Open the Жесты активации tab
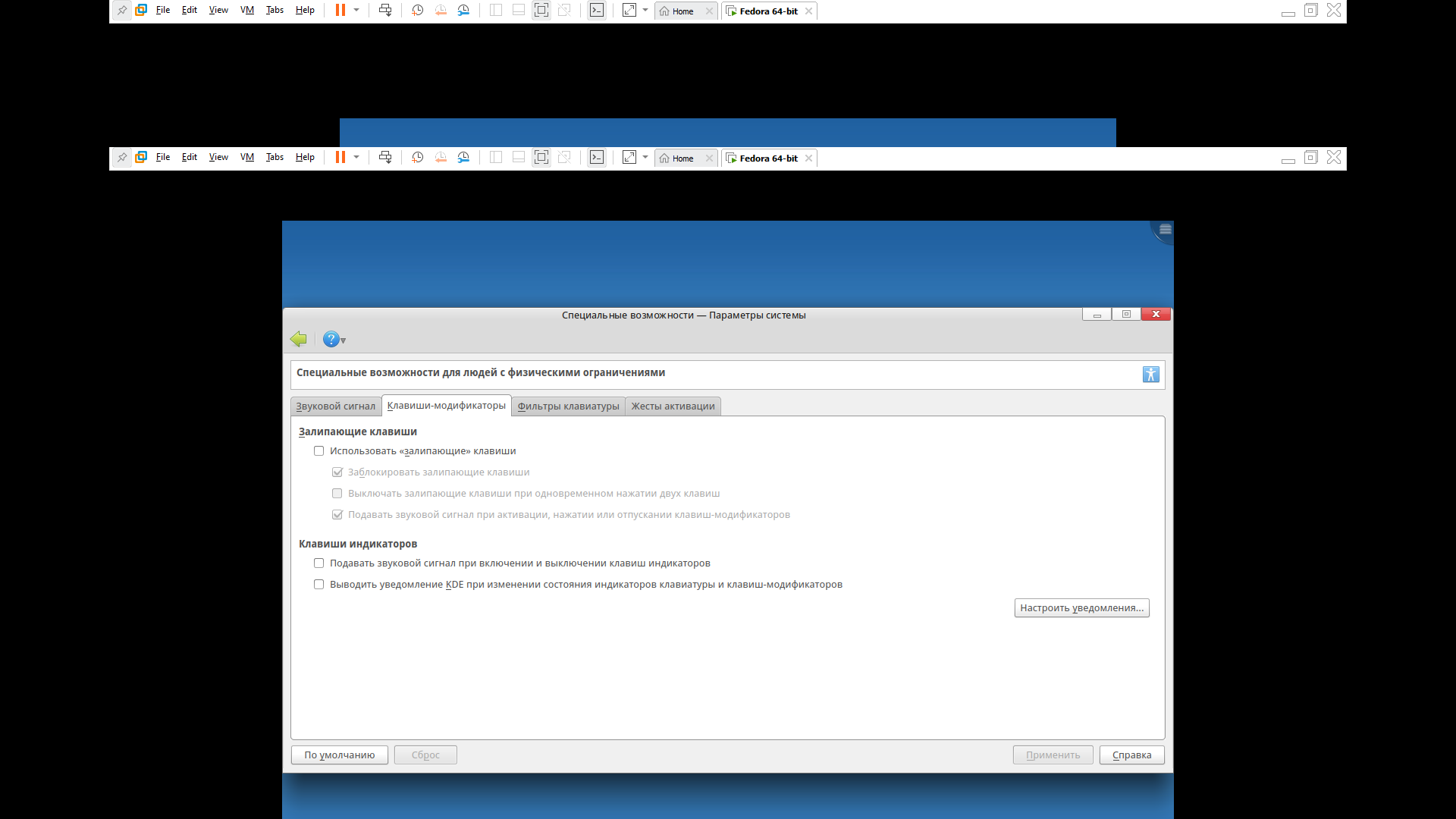This screenshot has height=819, width=1456. point(673,406)
